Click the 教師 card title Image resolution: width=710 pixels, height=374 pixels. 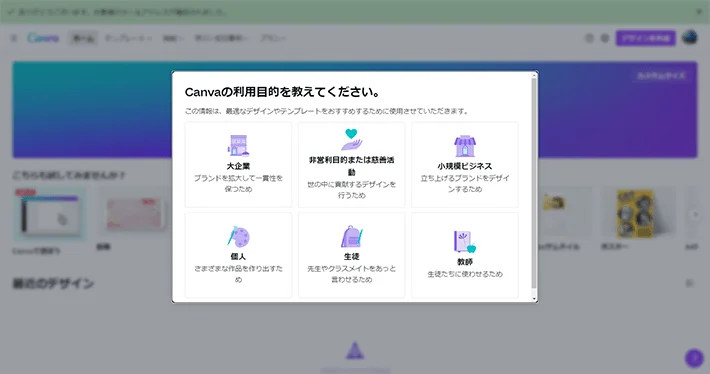click(465, 262)
